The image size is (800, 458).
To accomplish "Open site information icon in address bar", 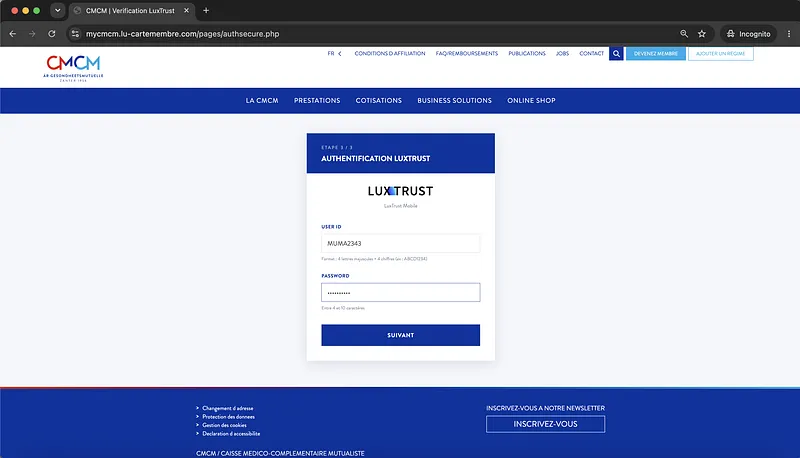I will pos(75,34).
